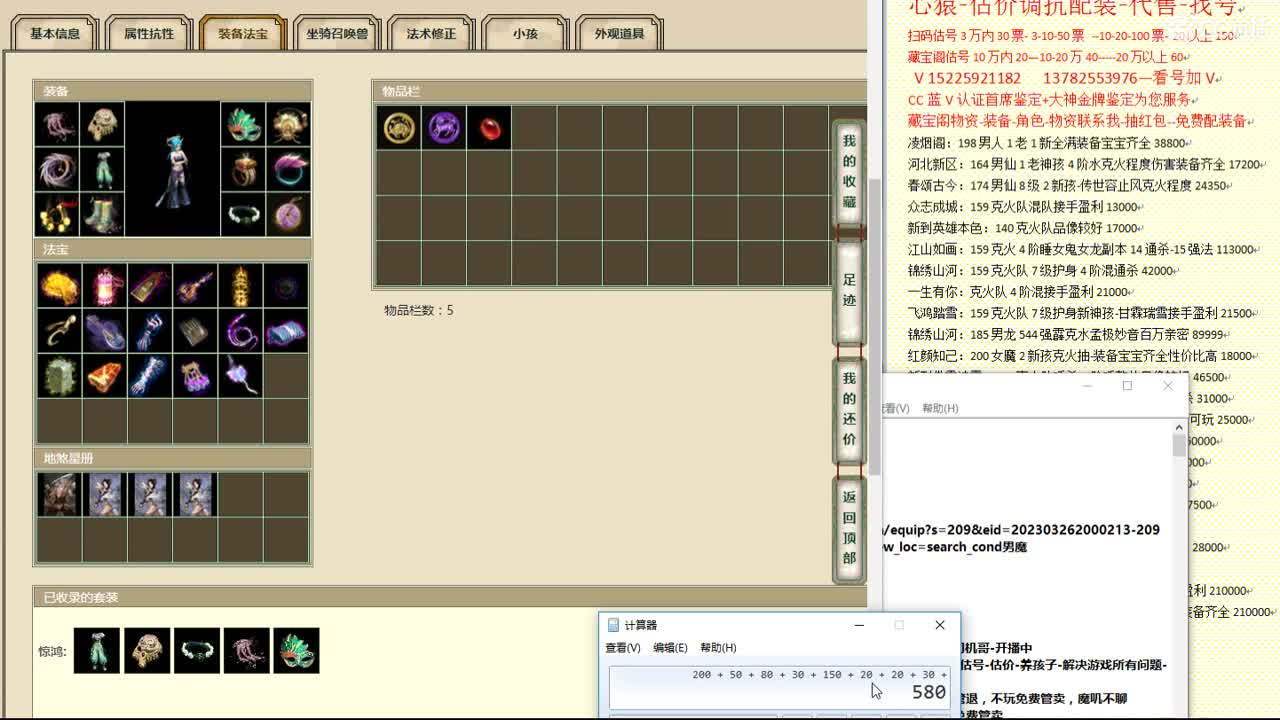Switch to the 基本信息 tab

pyautogui.click(x=55, y=33)
